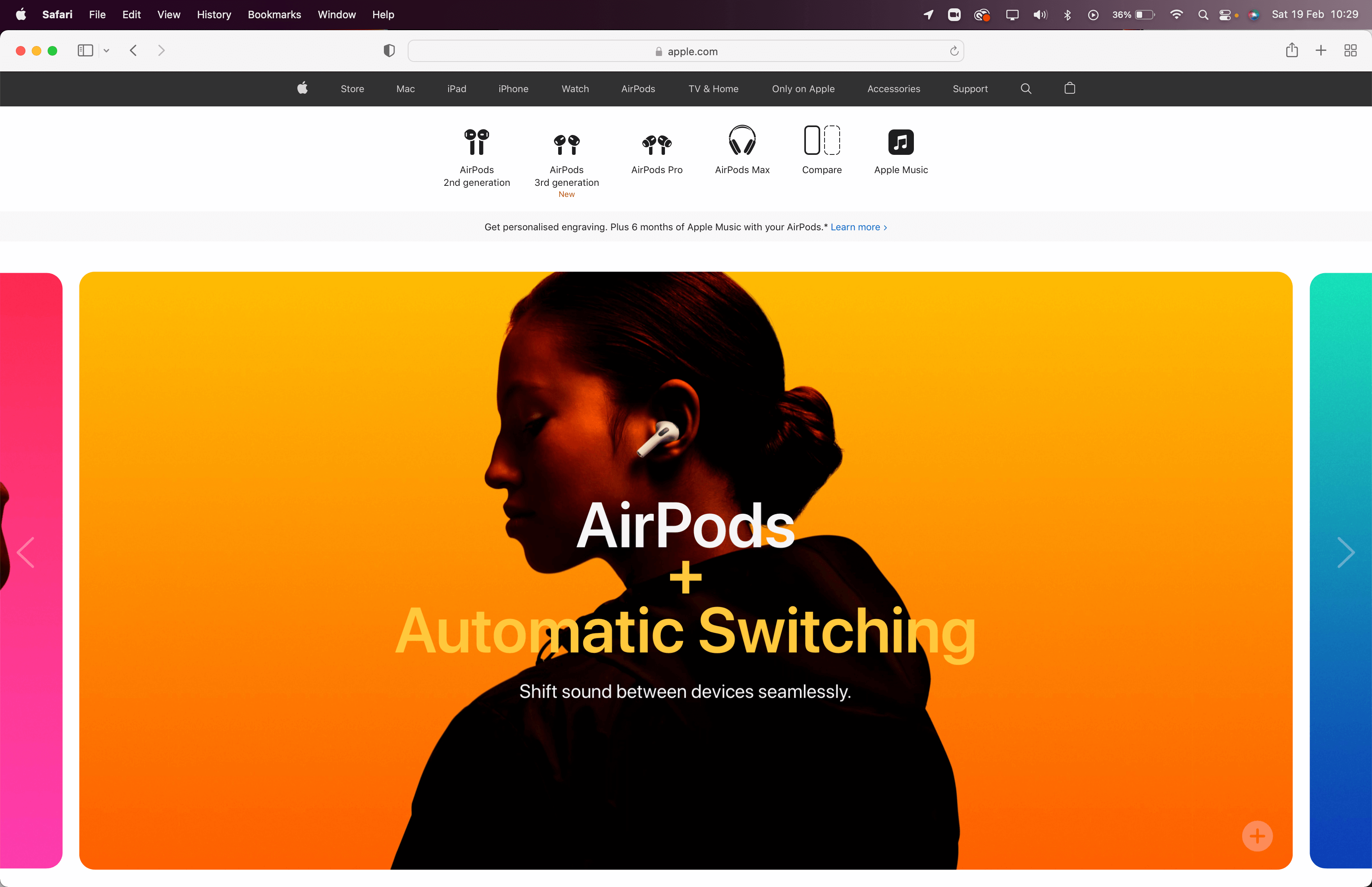Expand the carousel slide's orange plus button
The image size is (1372, 887).
tap(1257, 836)
